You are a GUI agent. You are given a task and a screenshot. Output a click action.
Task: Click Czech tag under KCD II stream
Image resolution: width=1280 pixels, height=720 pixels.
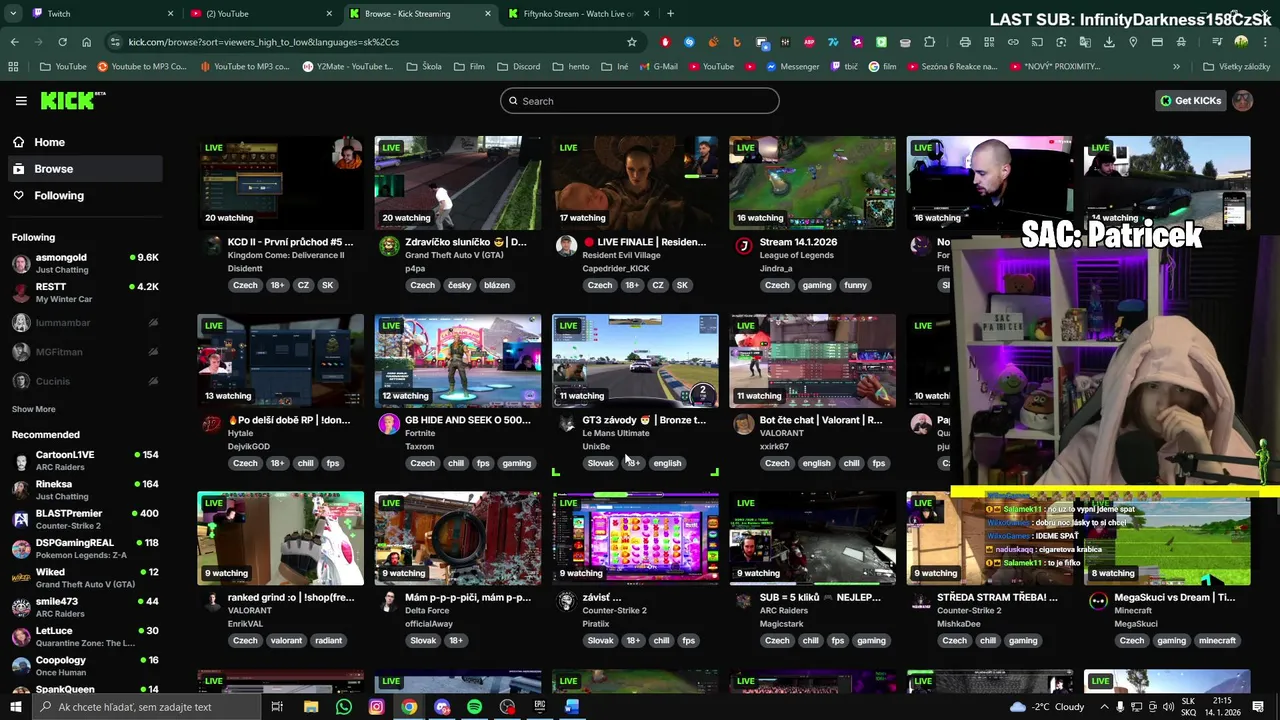[x=245, y=285]
